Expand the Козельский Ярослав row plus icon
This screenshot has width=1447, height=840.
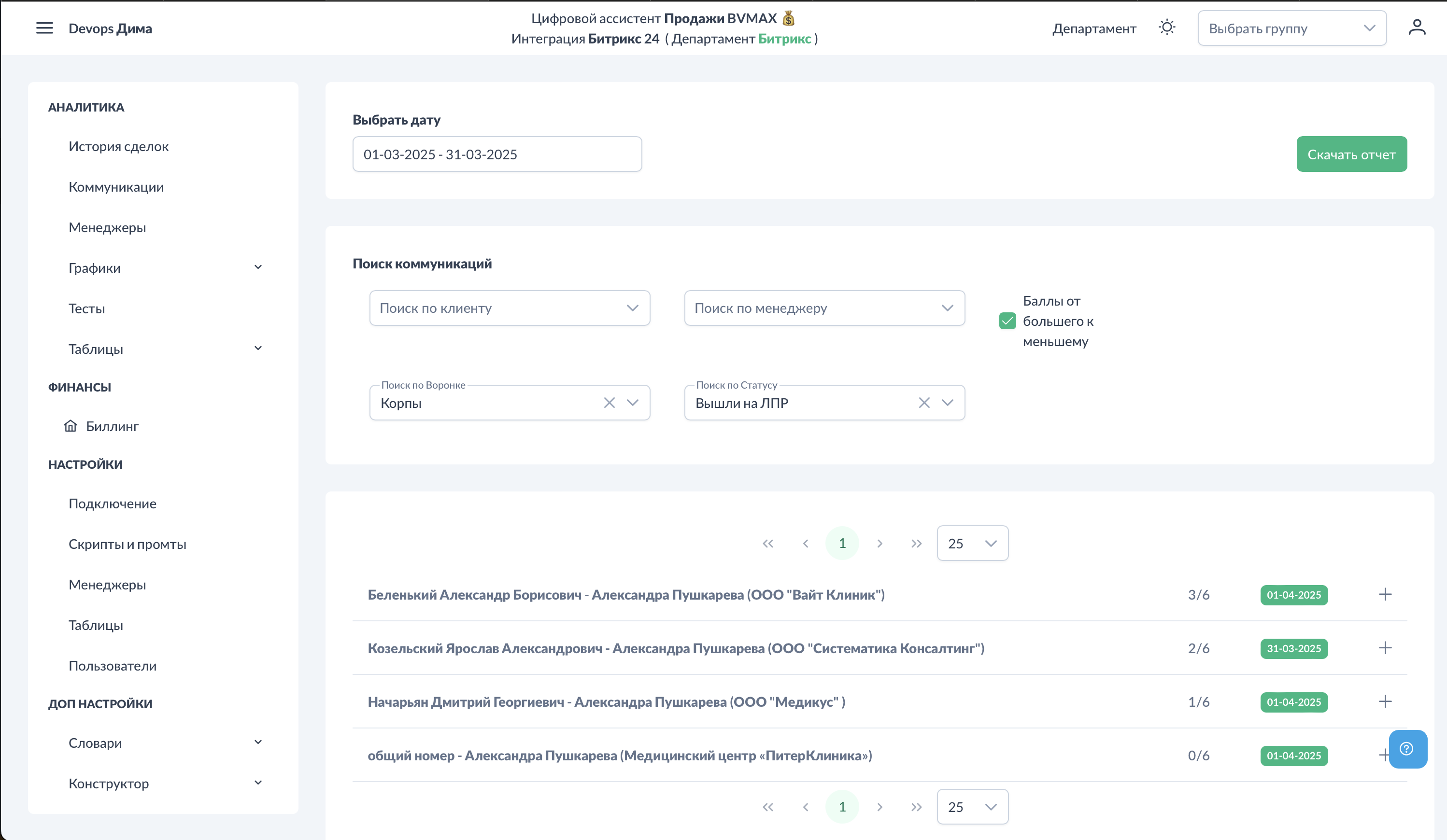tap(1385, 648)
